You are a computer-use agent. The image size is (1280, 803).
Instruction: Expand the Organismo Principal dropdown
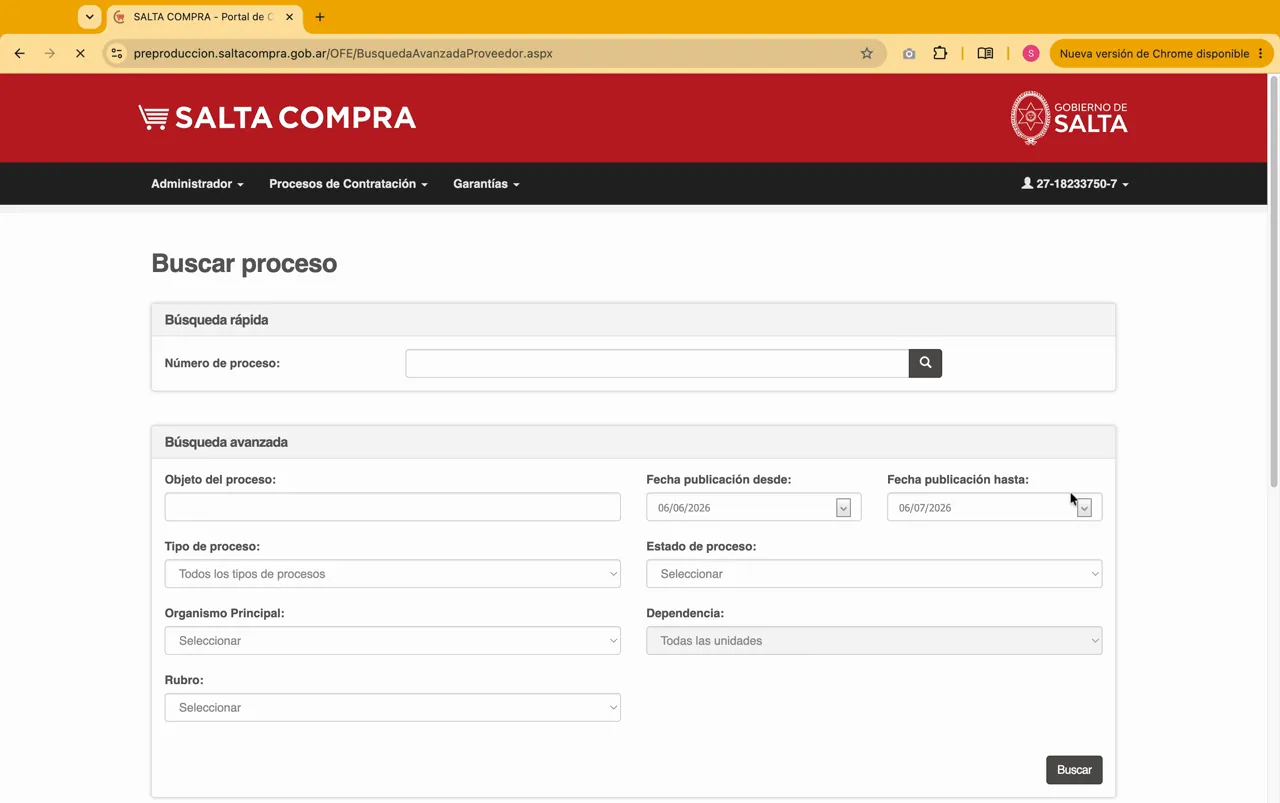pyautogui.click(x=392, y=641)
